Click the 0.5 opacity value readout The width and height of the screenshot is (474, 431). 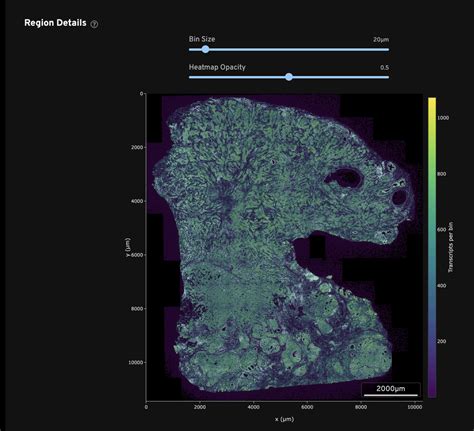(x=384, y=68)
